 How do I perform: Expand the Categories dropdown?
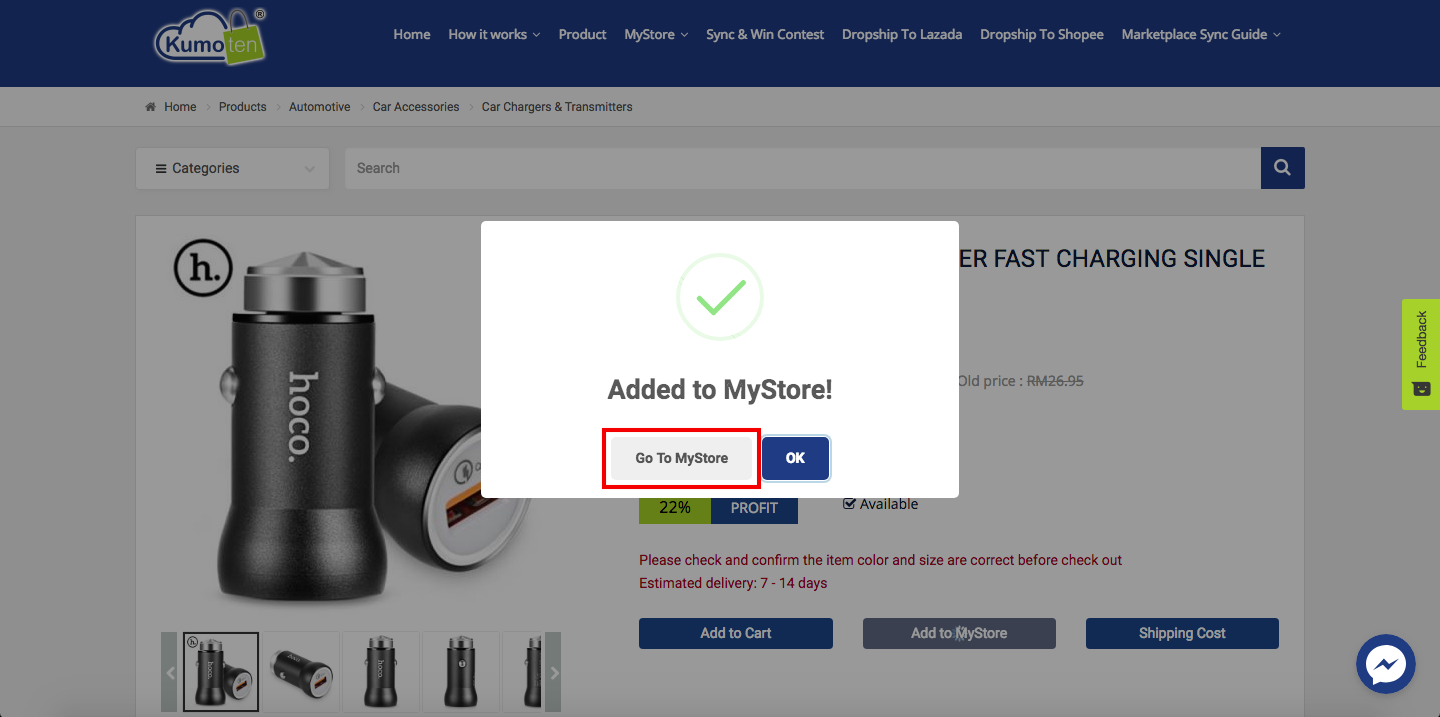pyautogui.click(x=233, y=168)
